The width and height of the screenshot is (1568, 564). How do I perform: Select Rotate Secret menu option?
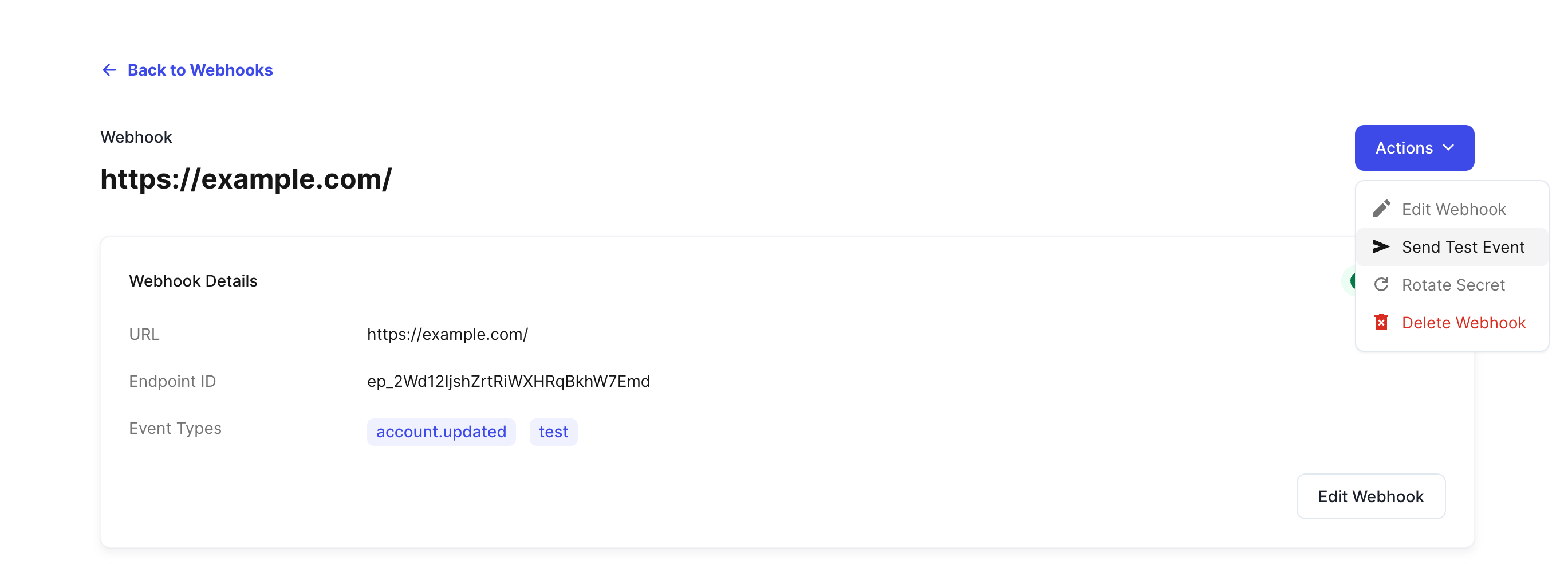coord(1452,284)
